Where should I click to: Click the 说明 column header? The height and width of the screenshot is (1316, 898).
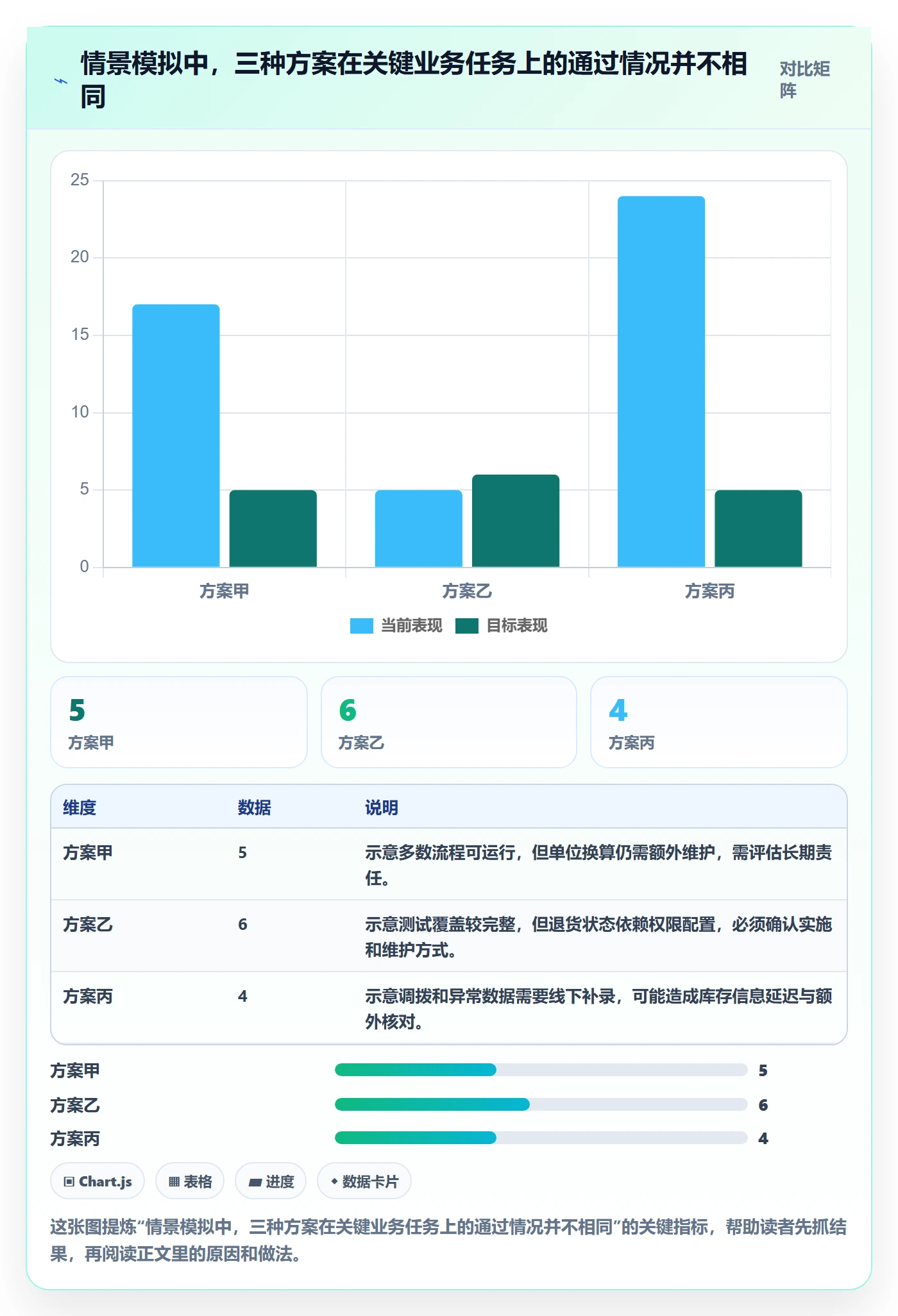[382, 807]
